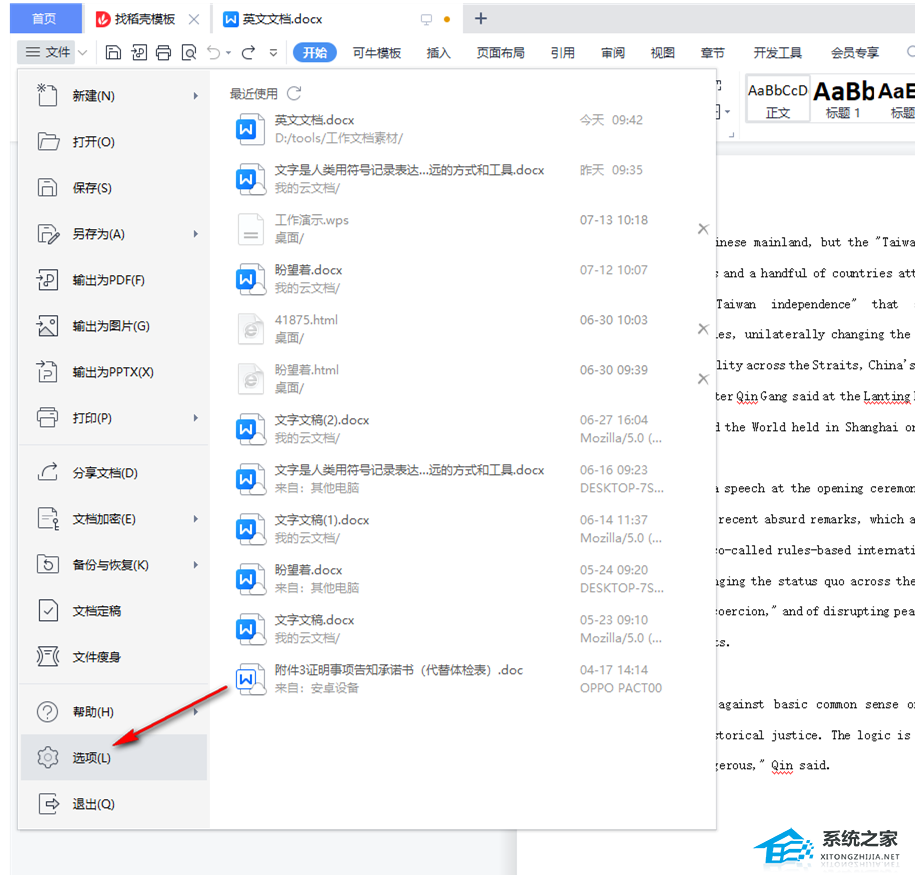Click 文档定稿 menu entry
Viewport: 915px width, 875px height.
pyautogui.click(x=114, y=611)
